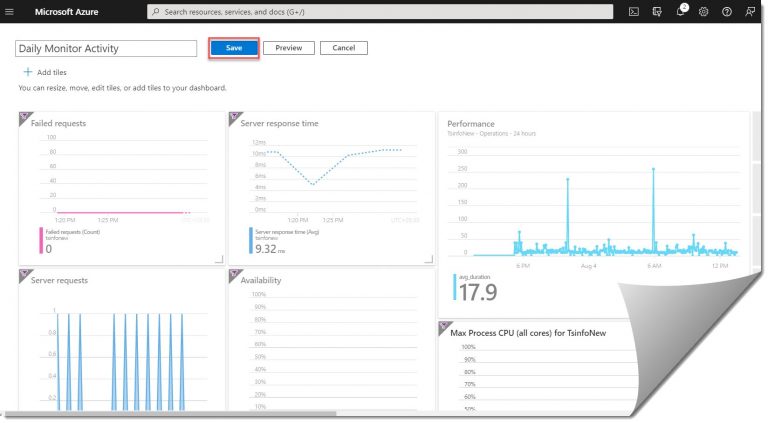
Task: Click the Failed requests (Count) legend
Action: 72,232
